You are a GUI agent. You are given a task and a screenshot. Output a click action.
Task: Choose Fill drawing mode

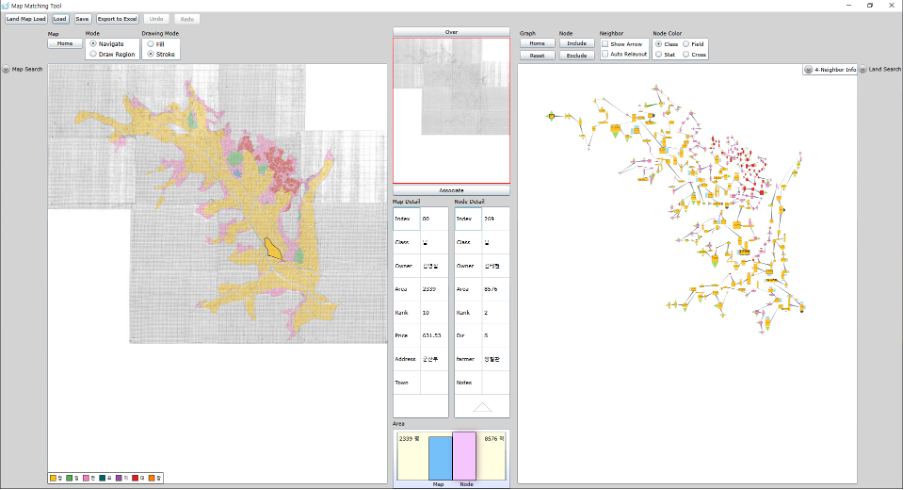pos(150,44)
